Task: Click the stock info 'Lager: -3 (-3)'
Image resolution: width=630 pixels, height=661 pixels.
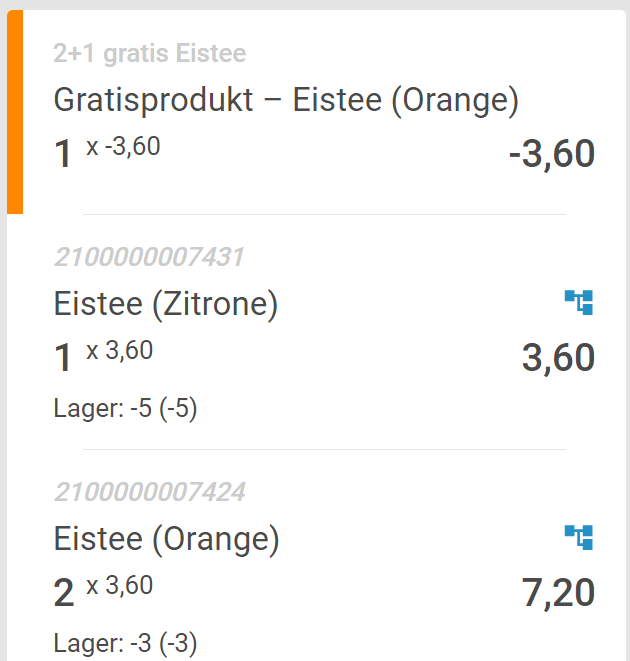Action: click(125, 643)
